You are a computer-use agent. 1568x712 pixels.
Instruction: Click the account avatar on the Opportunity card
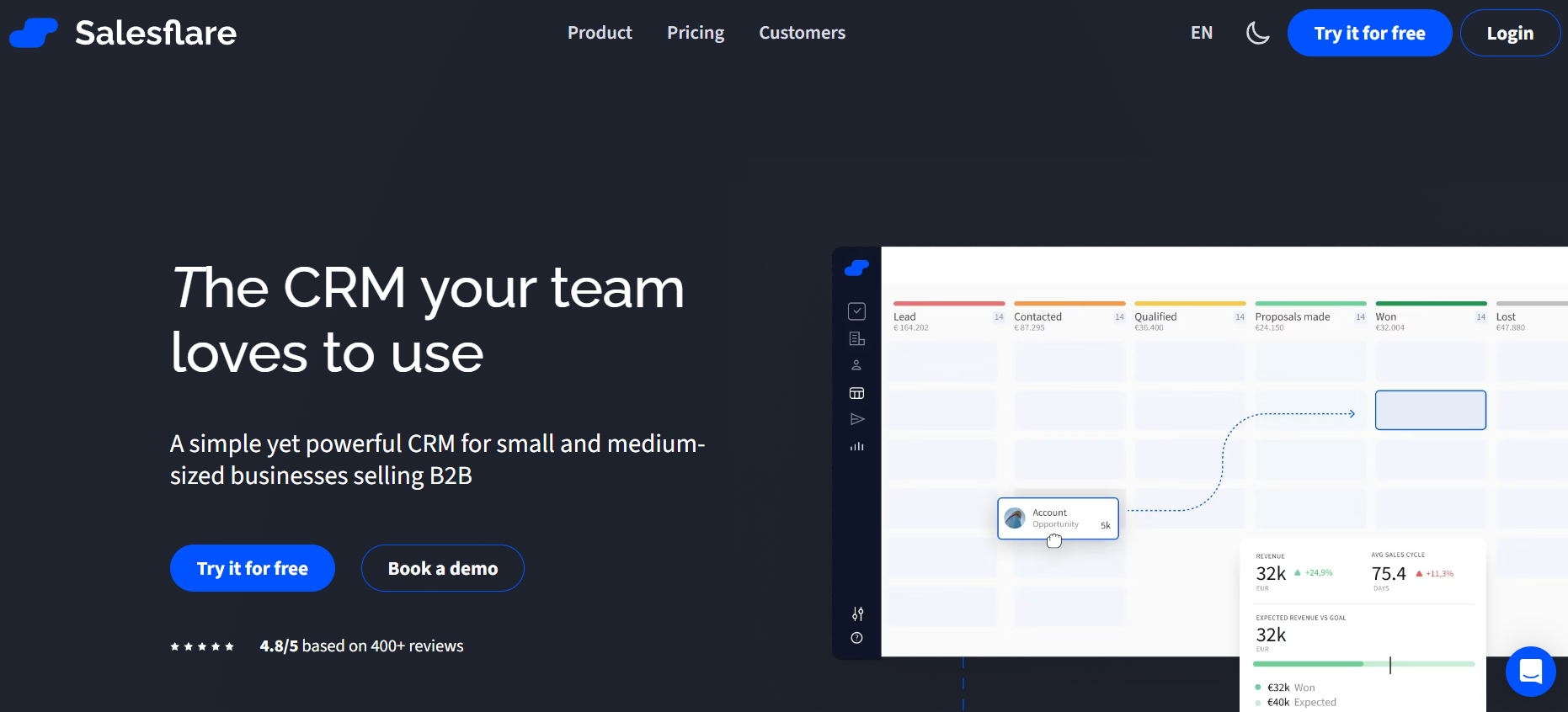point(1015,518)
